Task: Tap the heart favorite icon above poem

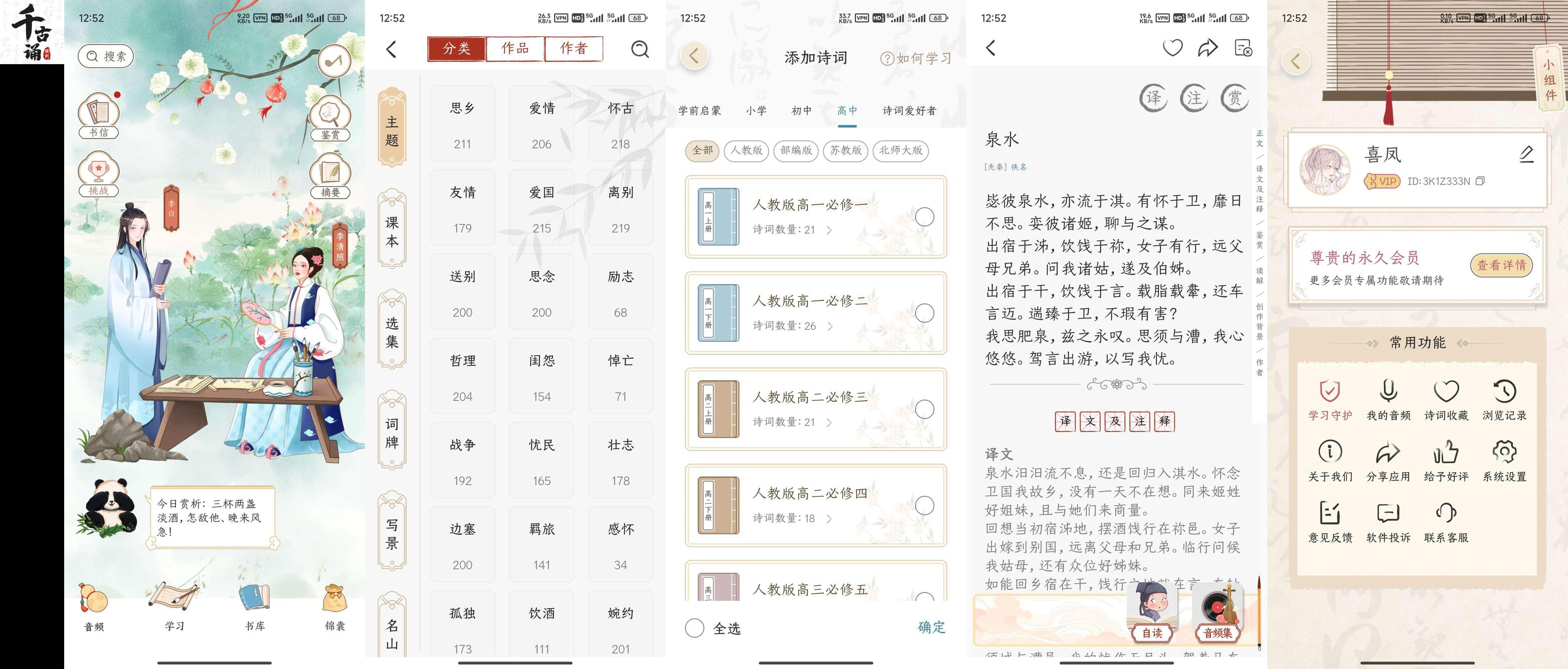Action: point(1172,48)
